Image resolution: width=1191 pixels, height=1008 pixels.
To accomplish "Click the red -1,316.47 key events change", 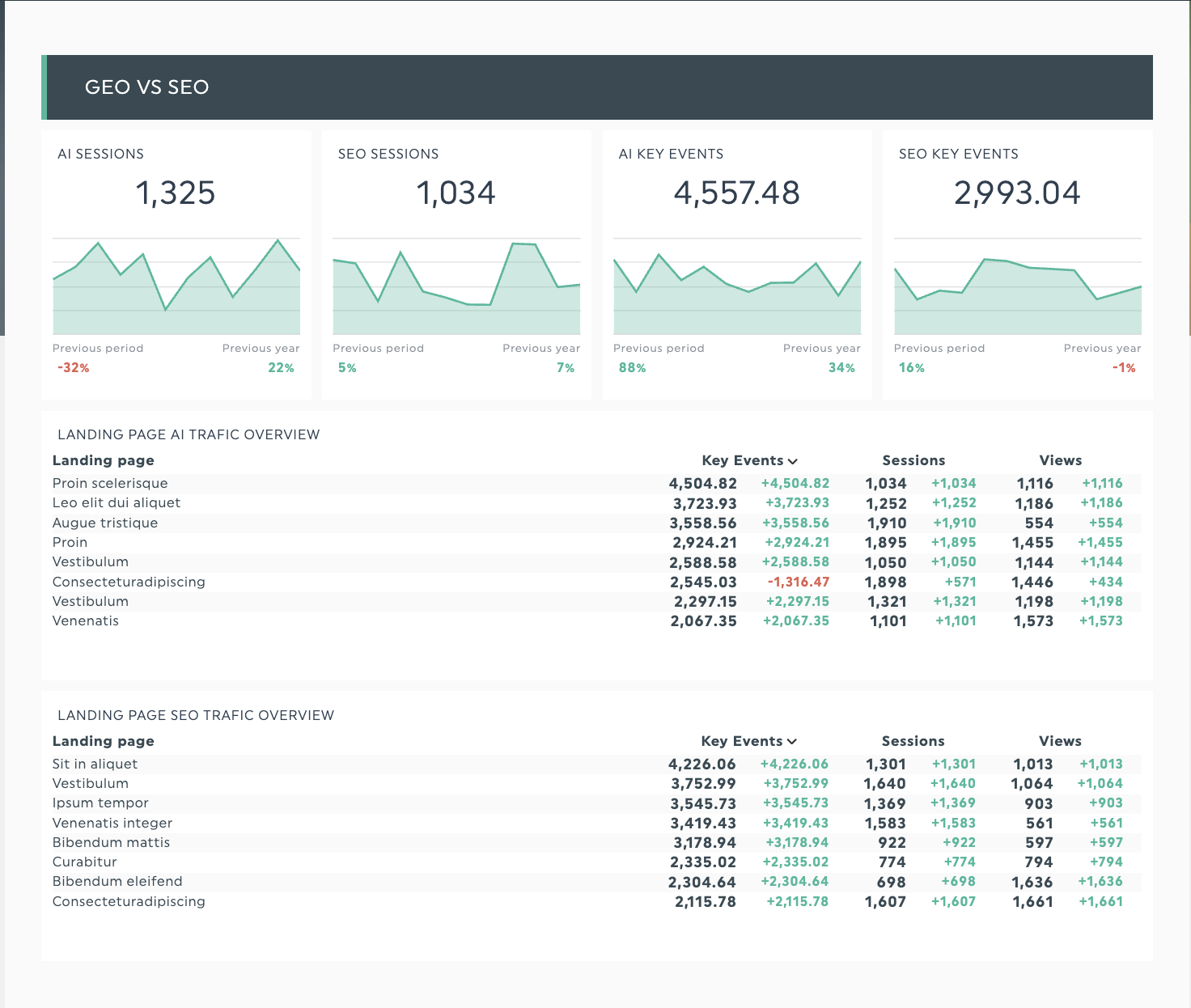I will 798,582.
